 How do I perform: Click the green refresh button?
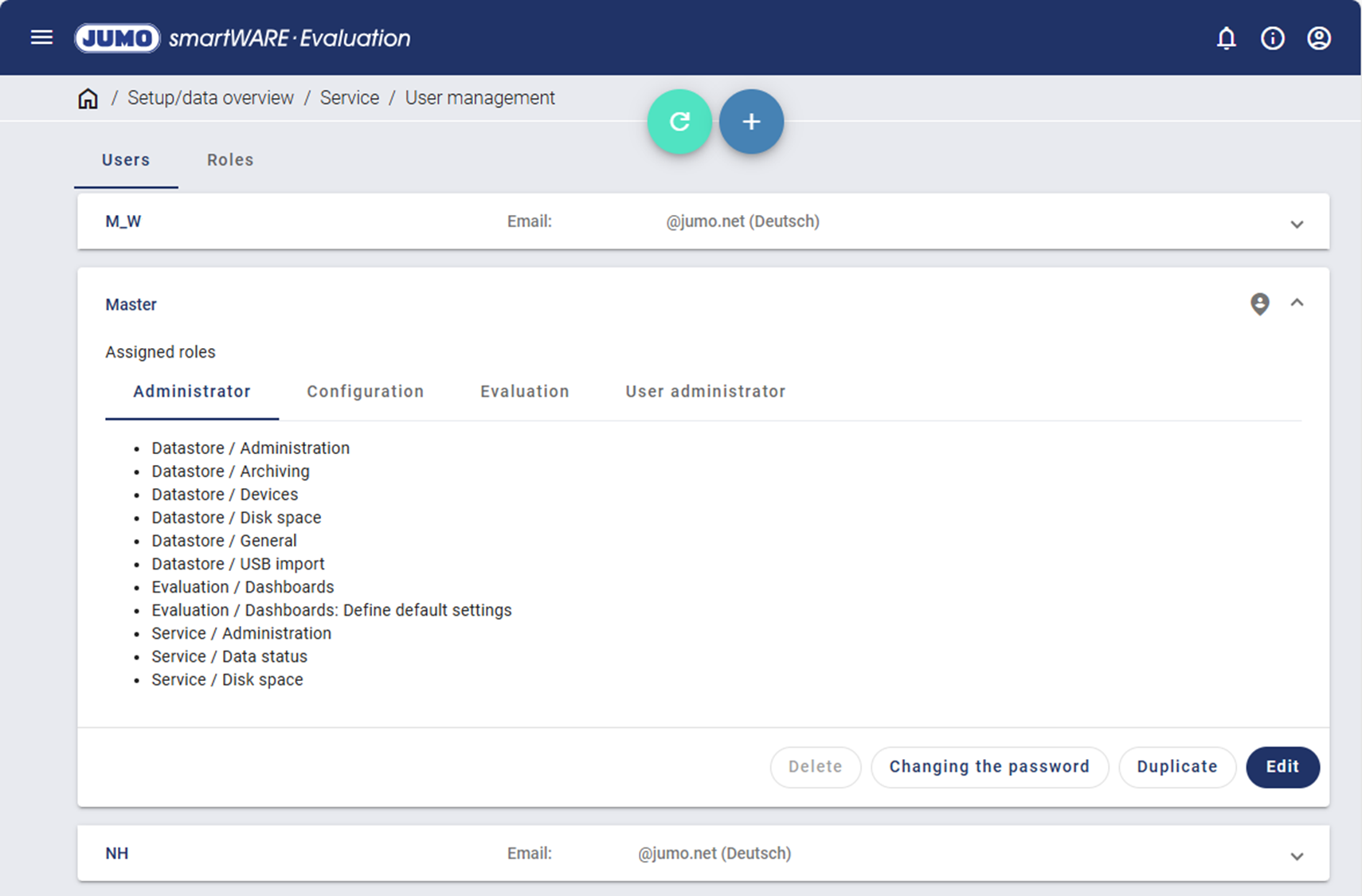(x=679, y=122)
